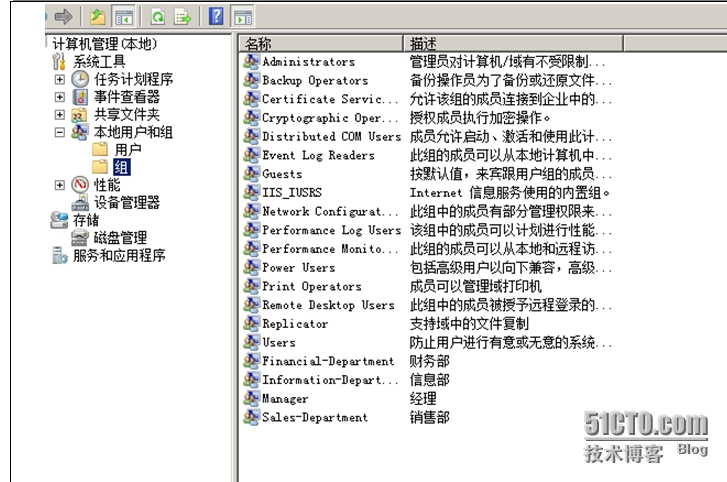This screenshot has height=482, width=727.
Task: Click the Power Users group icon
Action: pyautogui.click(x=251, y=267)
